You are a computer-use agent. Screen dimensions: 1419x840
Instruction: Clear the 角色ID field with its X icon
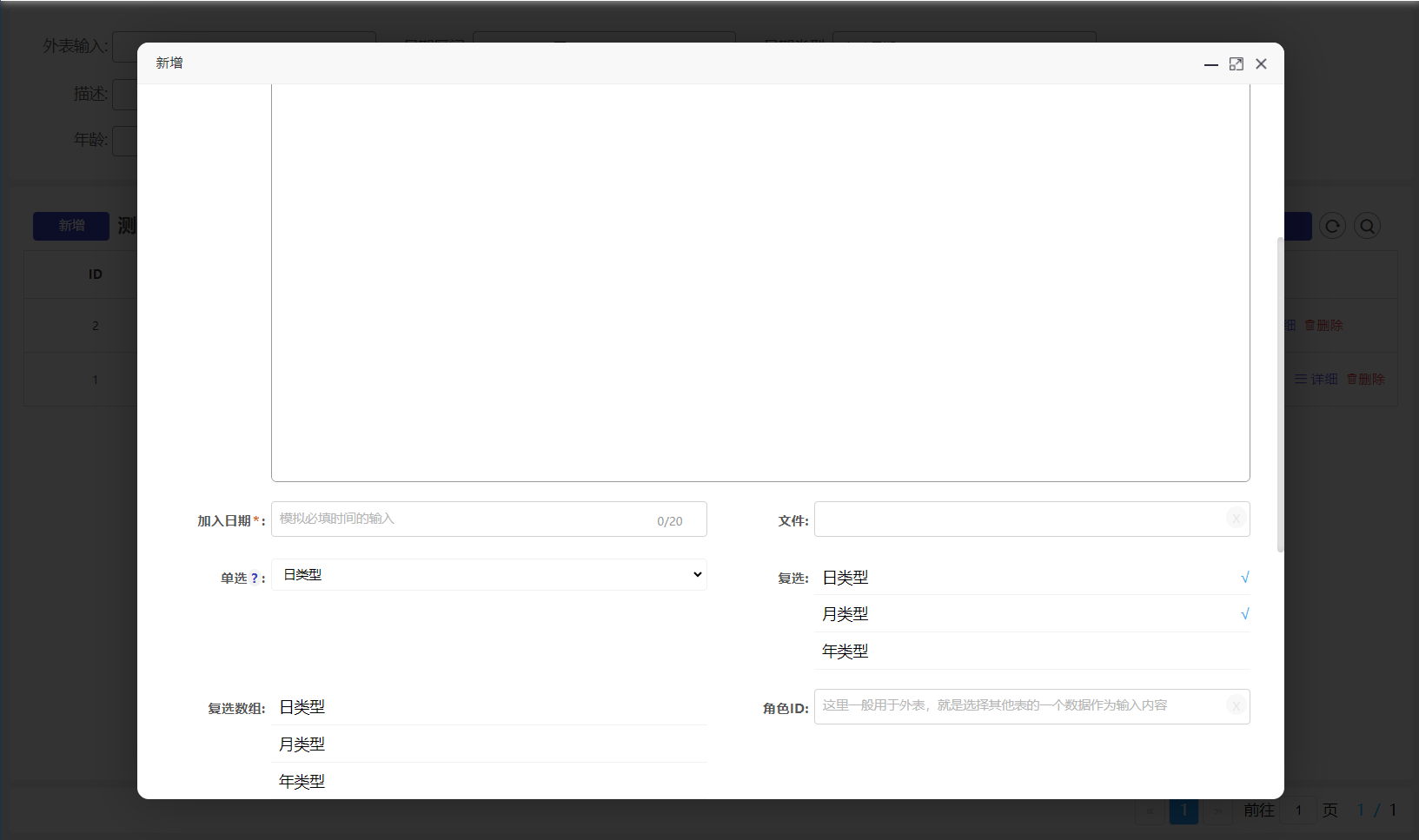pyautogui.click(x=1236, y=706)
